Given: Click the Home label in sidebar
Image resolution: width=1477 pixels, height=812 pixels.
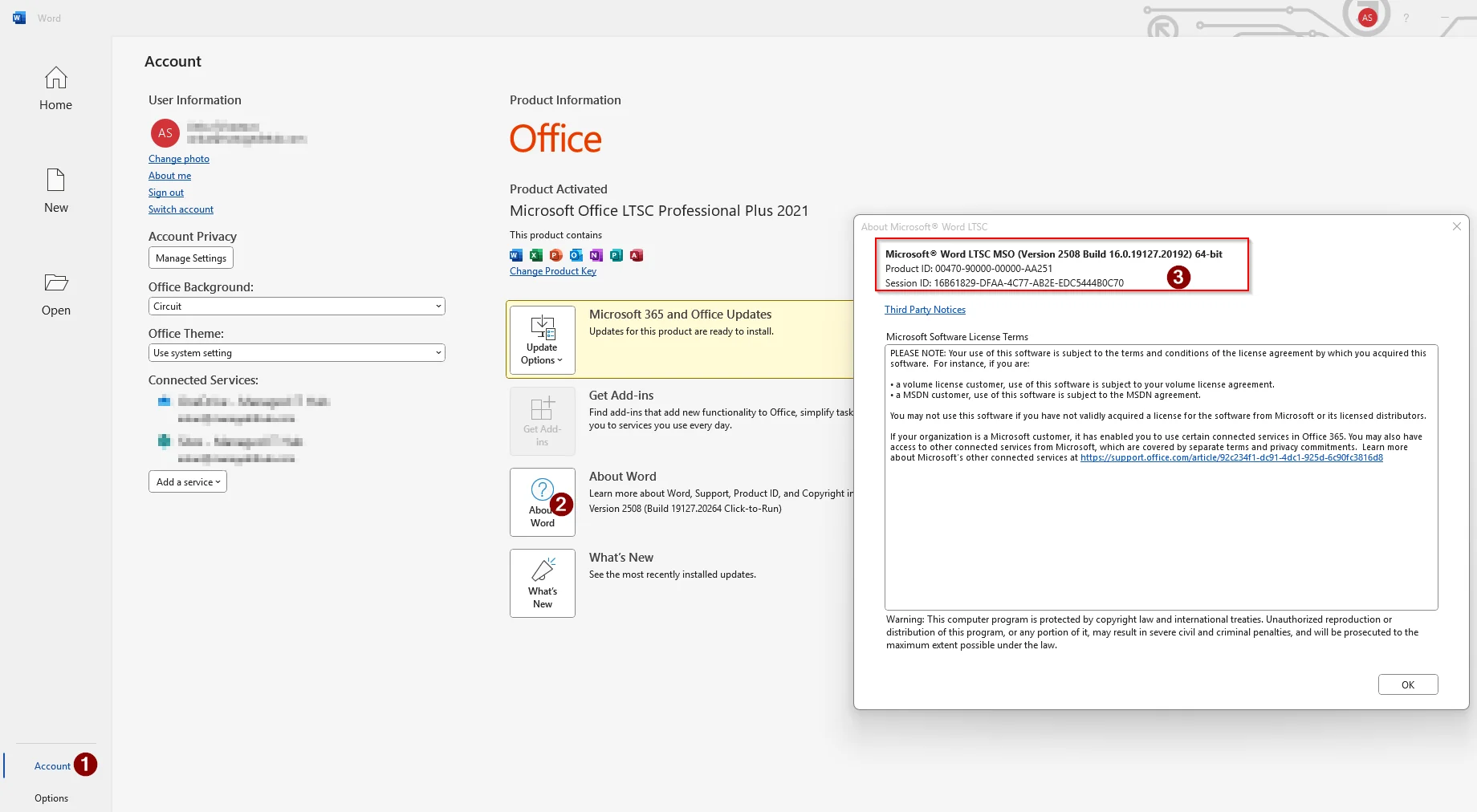Looking at the screenshot, I should (55, 105).
